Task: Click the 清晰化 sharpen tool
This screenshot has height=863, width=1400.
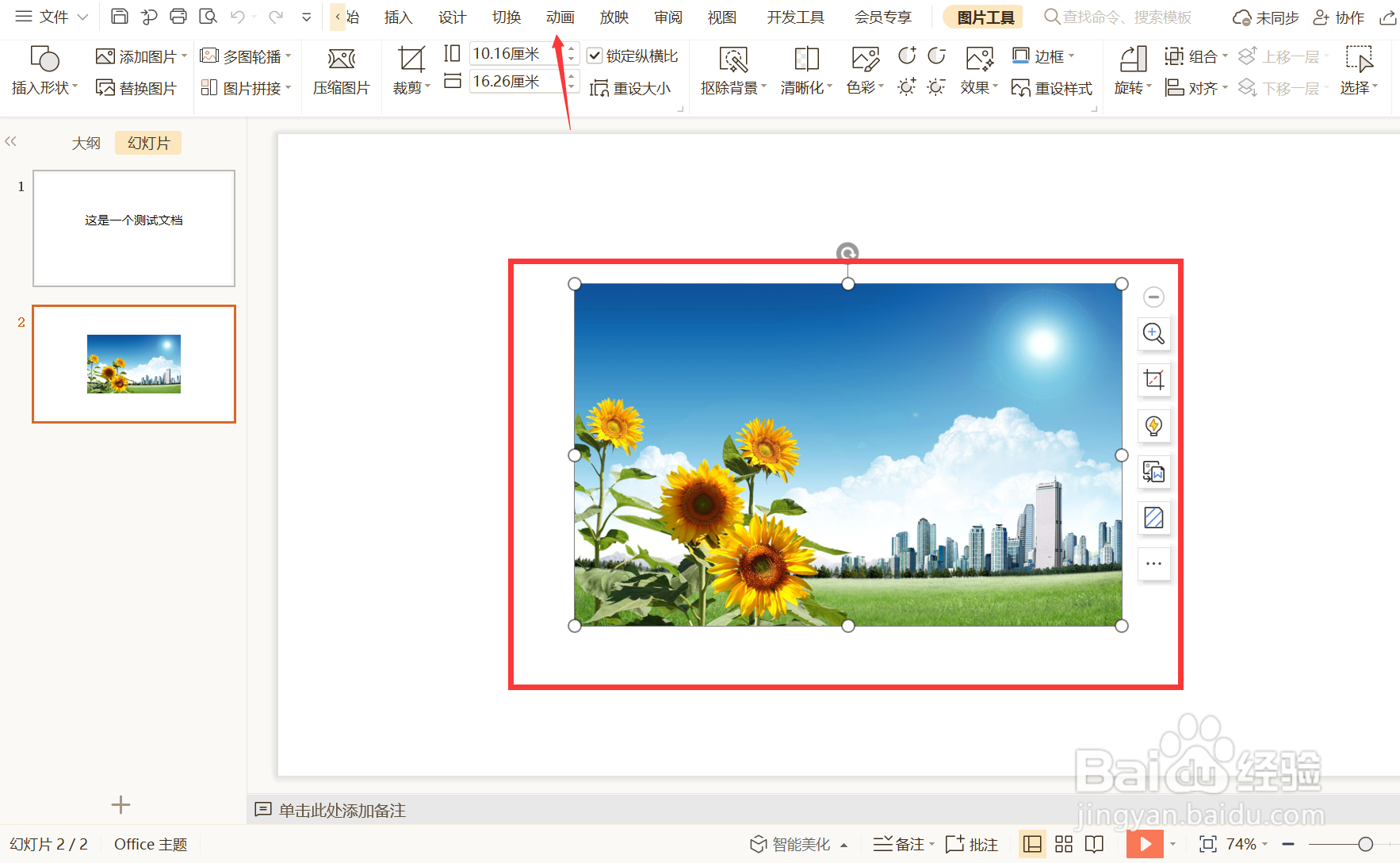Action: coord(806,71)
